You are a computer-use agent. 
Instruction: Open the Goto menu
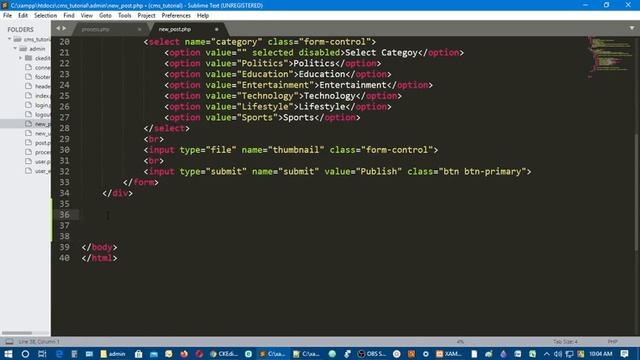105,16
